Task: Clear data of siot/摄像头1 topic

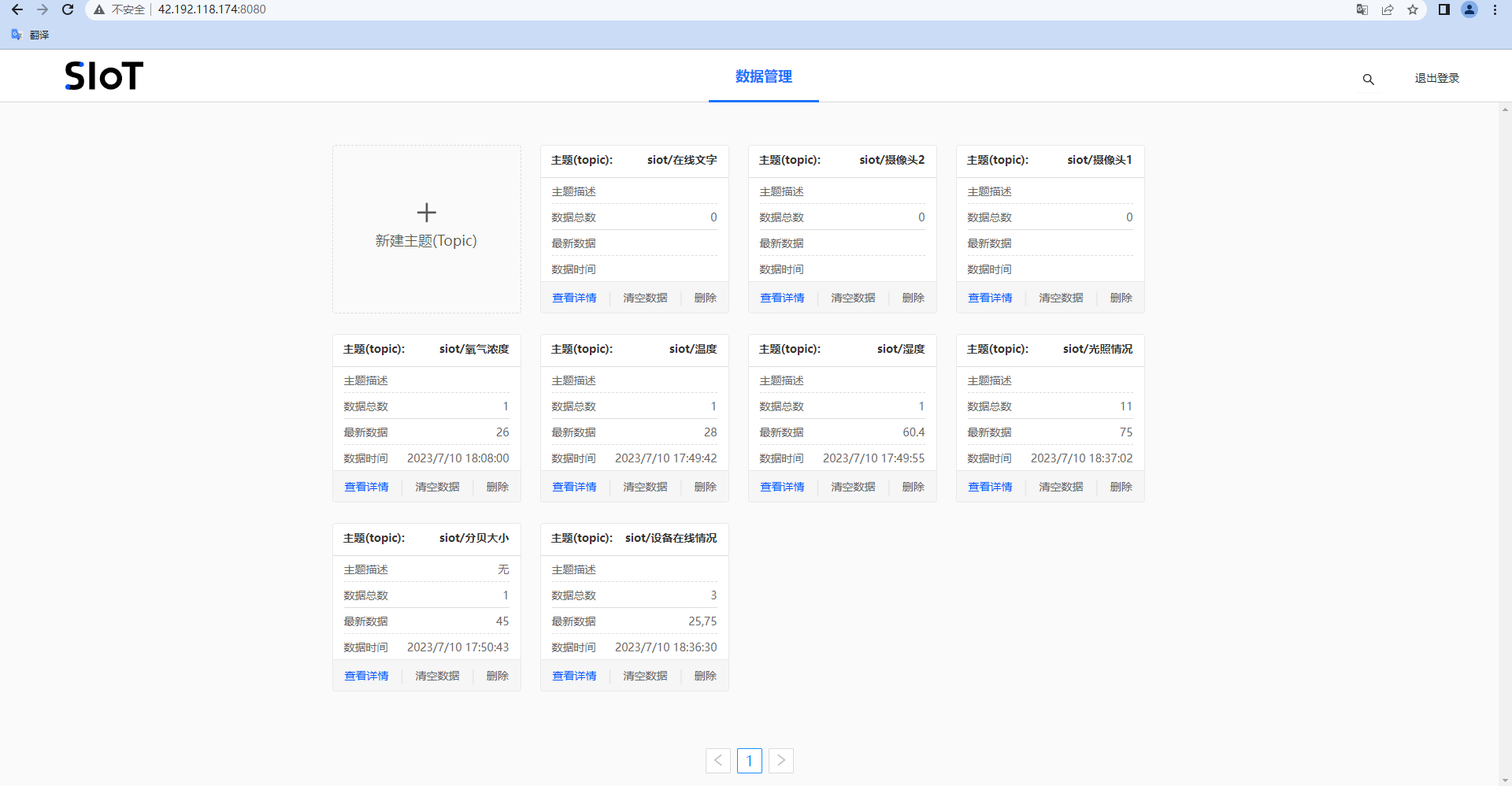Action: [1061, 298]
